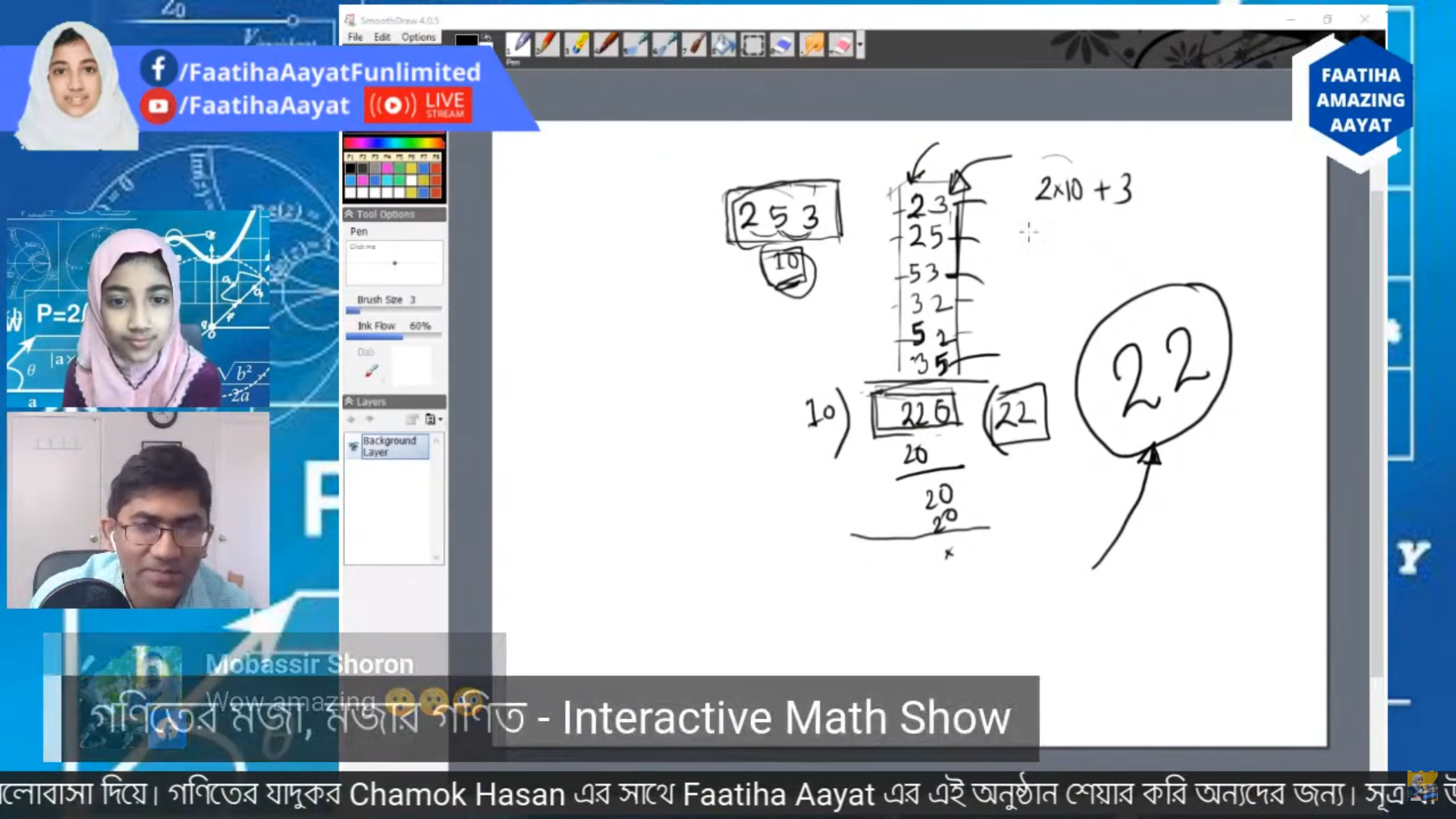Image resolution: width=1456 pixels, height=819 pixels.
Task: Click Mobassir Shoron commenter name
Action: click(x=309, y=664)
